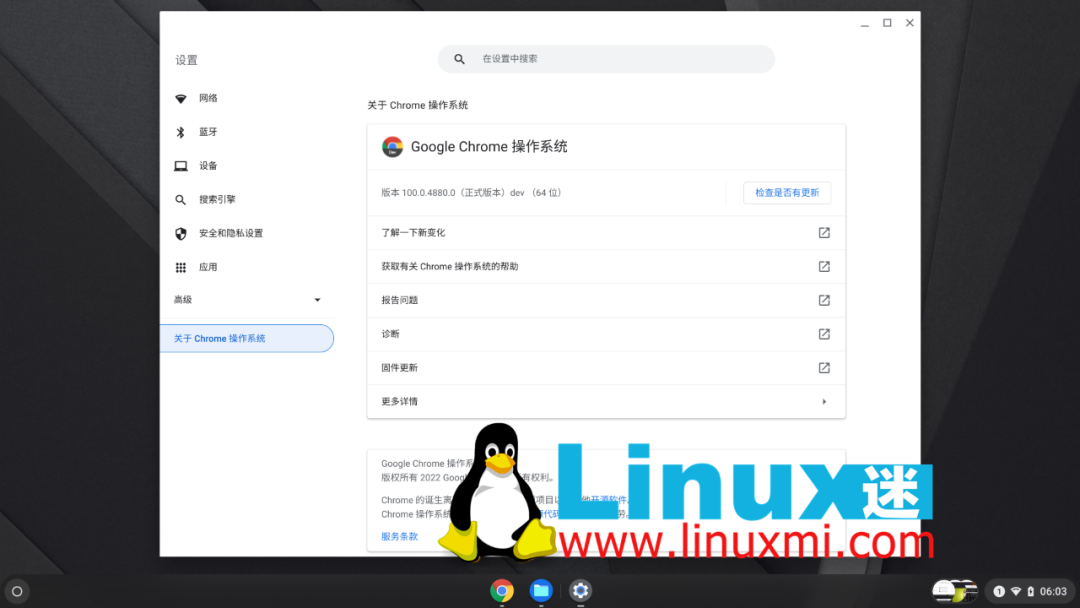Select the Bluetooth (蓝牙) sidebar icon

tap(181, 131)
